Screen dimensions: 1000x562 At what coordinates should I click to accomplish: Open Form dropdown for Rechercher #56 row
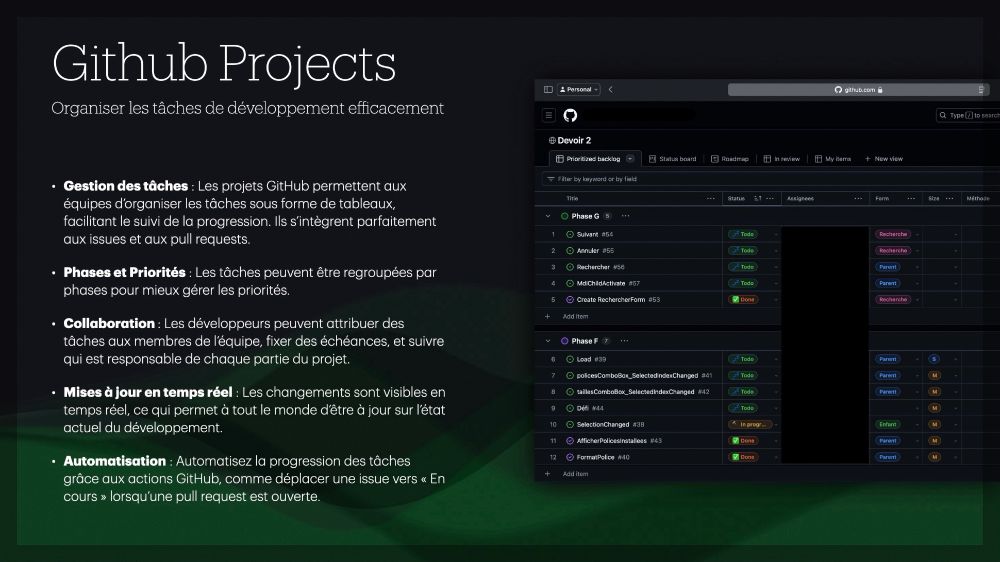(917, 267)
